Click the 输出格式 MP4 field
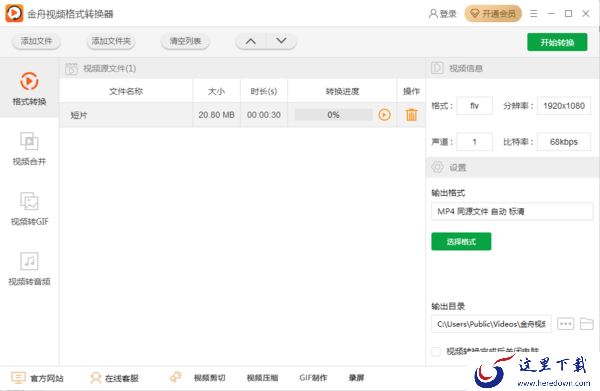This screenshot has height=391, width=600. (x=512, y=211)
